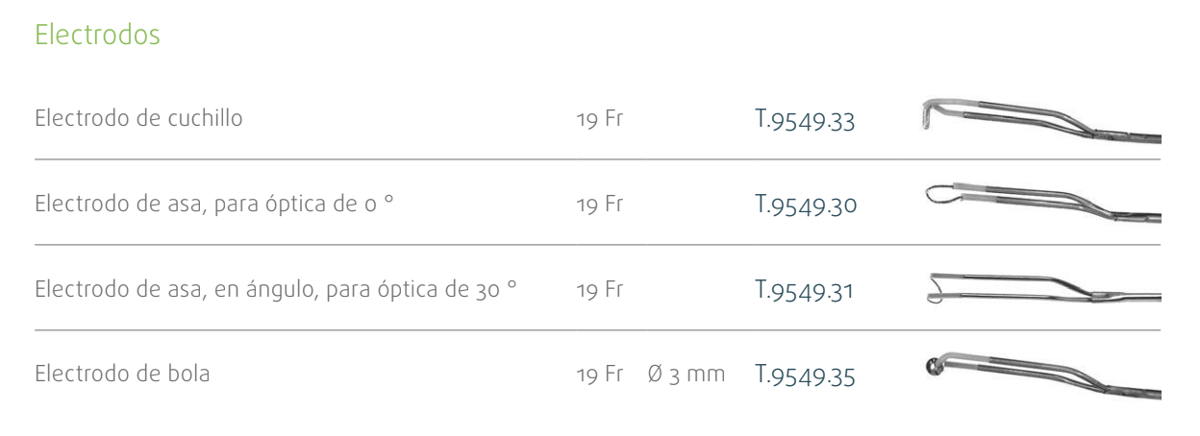Click product code T.9549.35
1200x436 pixels.
click(x=805, y=378)
